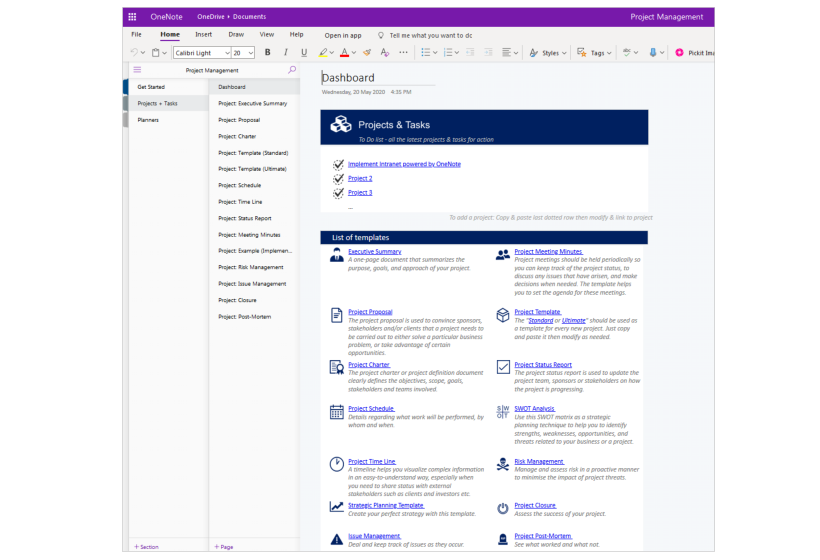Click the spell check icon
This screenshot has height=560, width=820.
(x=627, y=52)
